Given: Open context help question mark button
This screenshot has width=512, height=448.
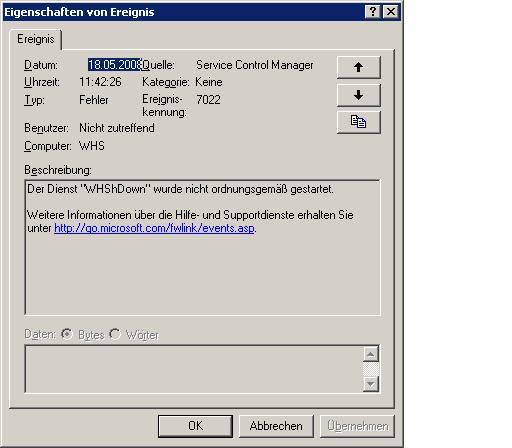Looking at the screenshot, I should (373, 12).
